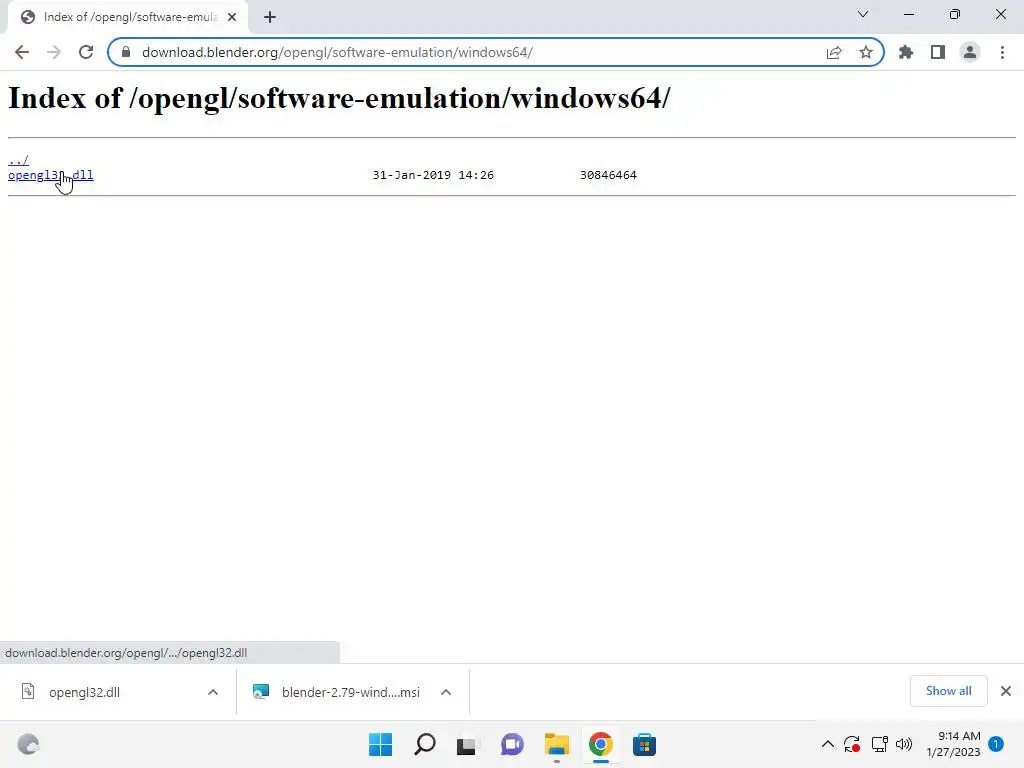
Task: View site info via the lock icon
Action: point(126,52)
